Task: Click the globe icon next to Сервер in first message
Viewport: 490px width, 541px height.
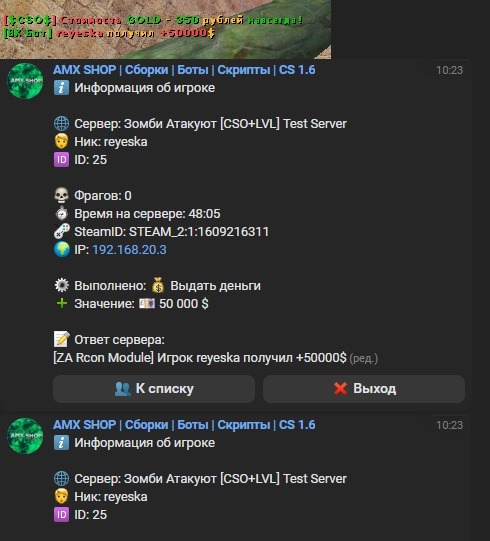Action: 61,124
